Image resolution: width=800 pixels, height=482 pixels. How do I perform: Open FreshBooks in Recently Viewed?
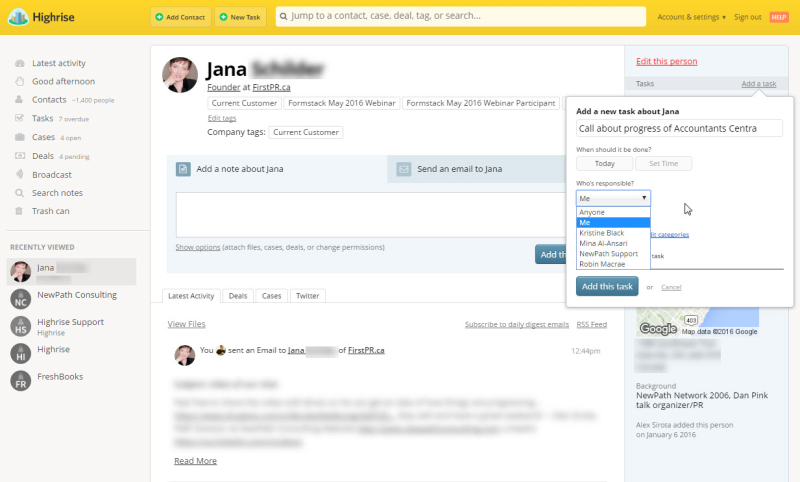tap(60, 376)
